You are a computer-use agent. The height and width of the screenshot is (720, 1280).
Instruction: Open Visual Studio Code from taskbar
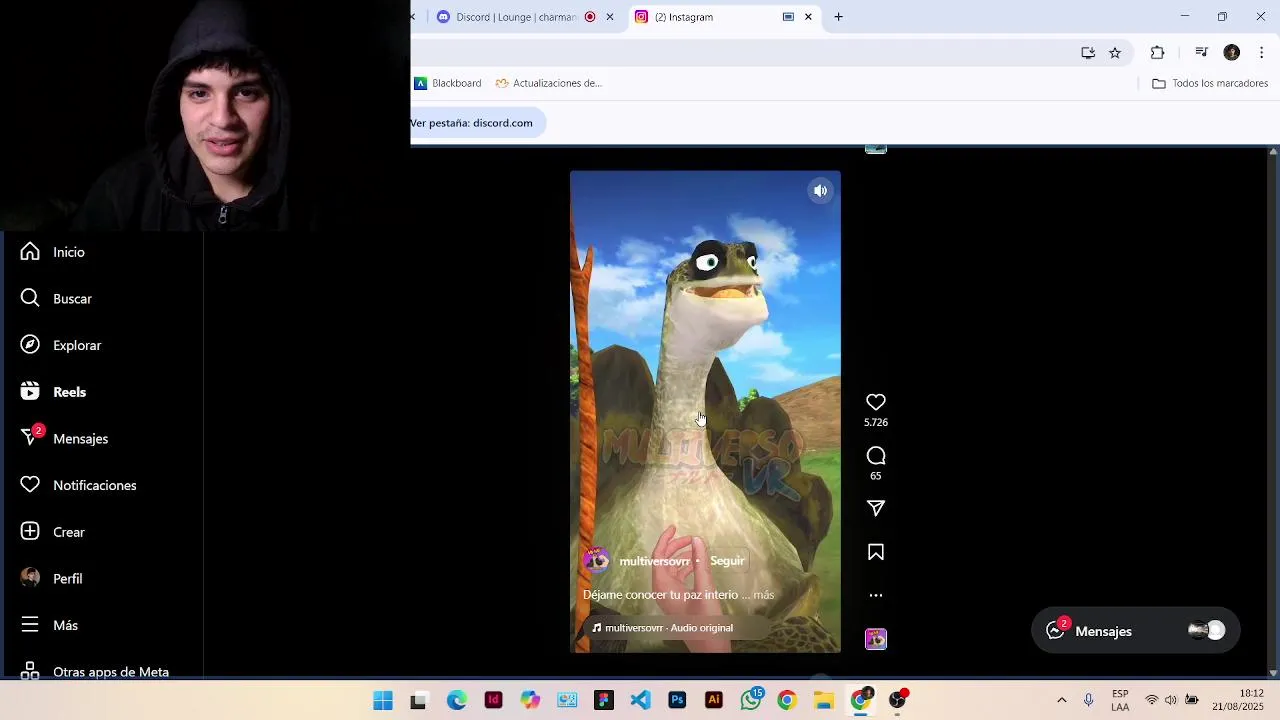640,701
